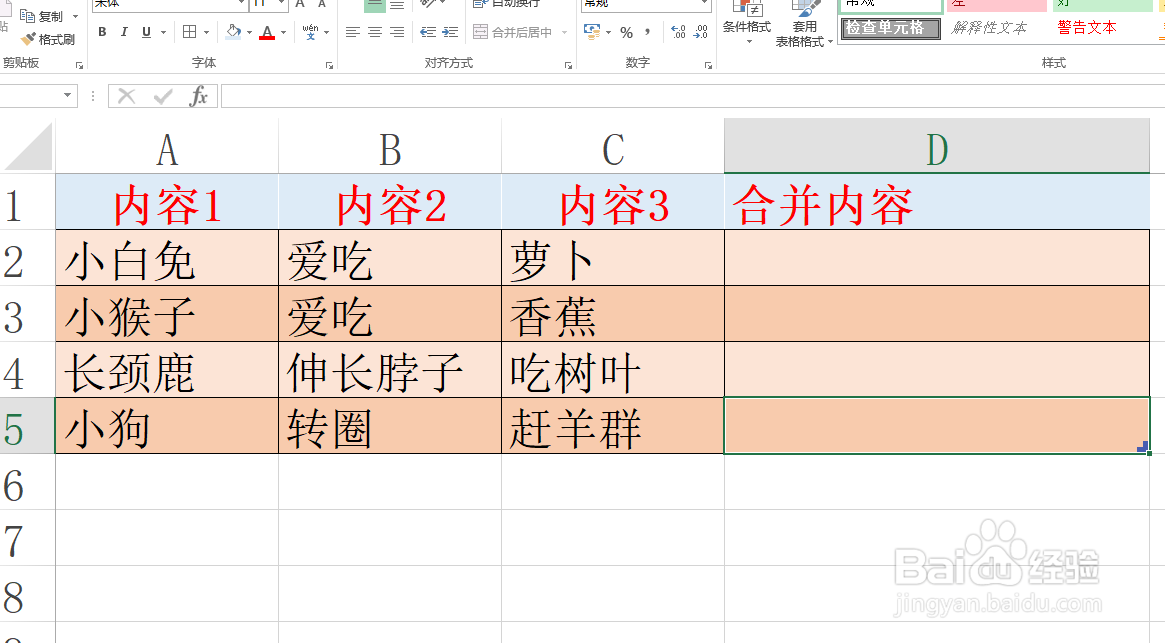This screenshot has height=643, width=1165.
Task: Apply the 检查单元格 cell style
Action: coord(889,28)
